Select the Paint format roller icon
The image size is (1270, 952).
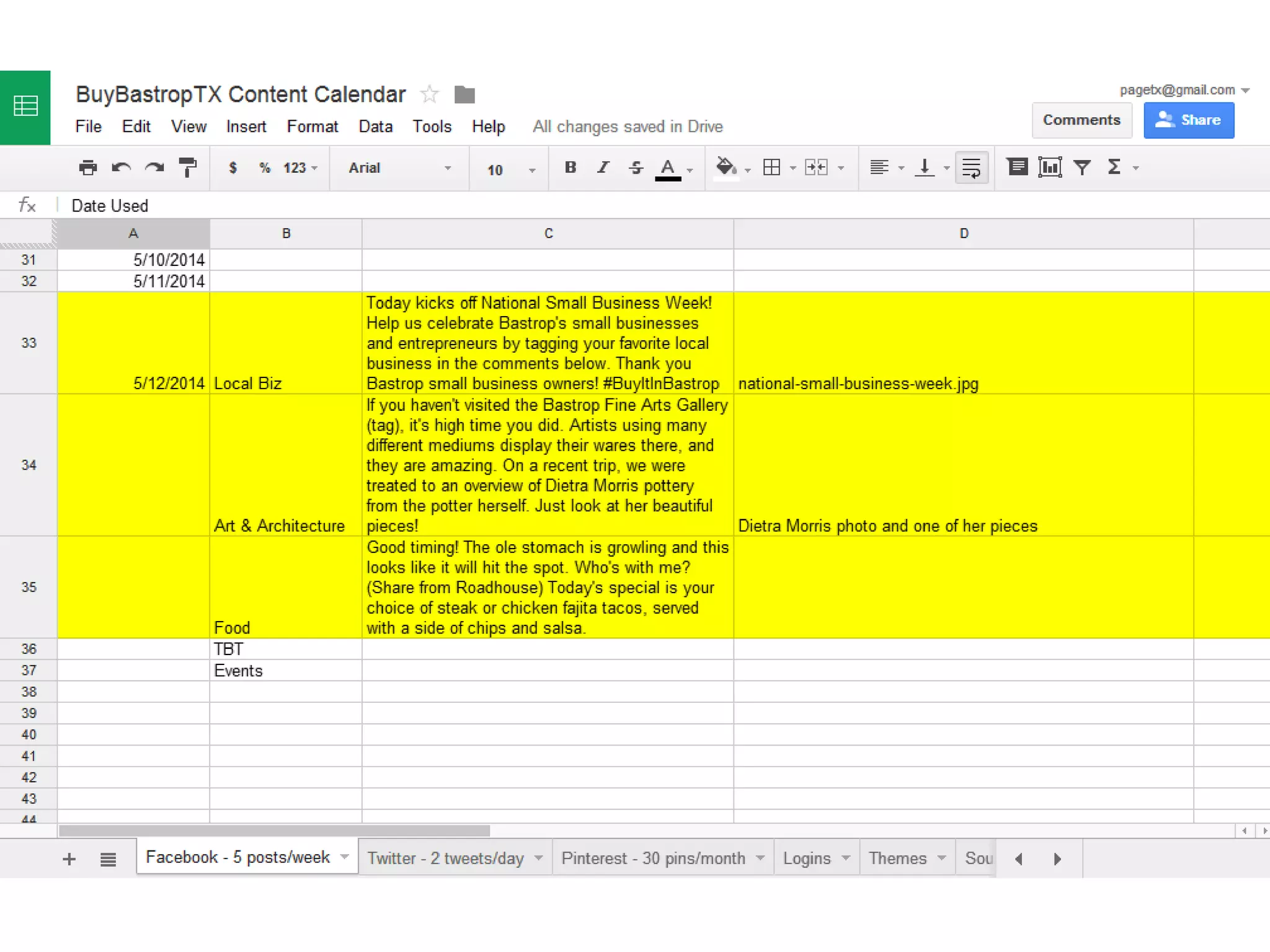pyautogui.click(x=187, y=168)
